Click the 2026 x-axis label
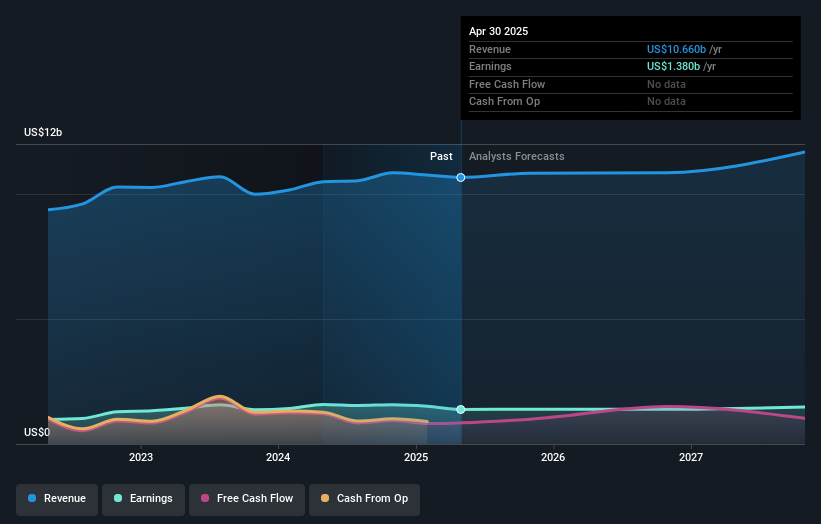Viewport: 821px width, 524px height. click(x=553, y=457)
